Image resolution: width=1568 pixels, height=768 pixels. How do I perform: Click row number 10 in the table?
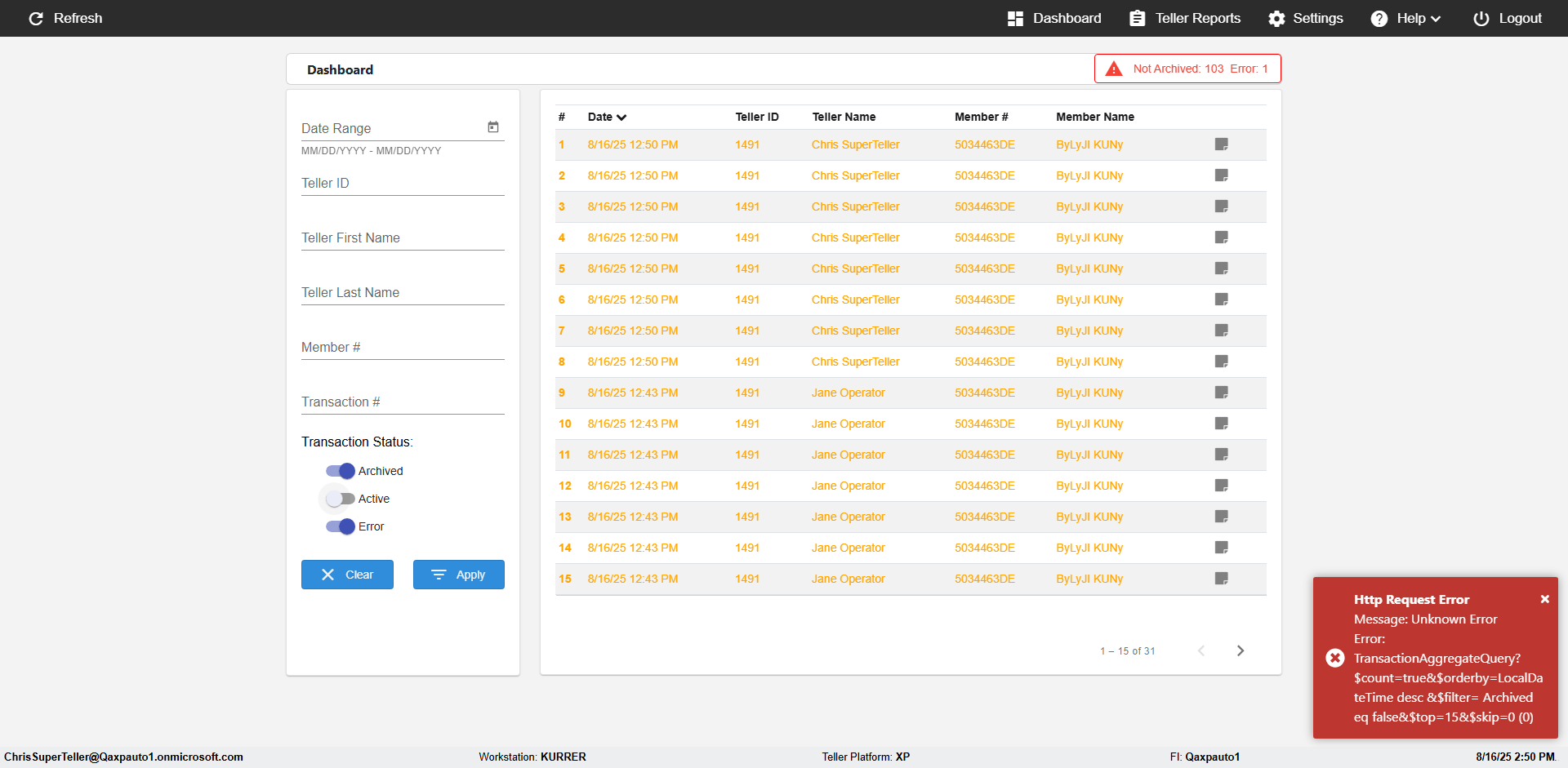(x=565, y=424)
